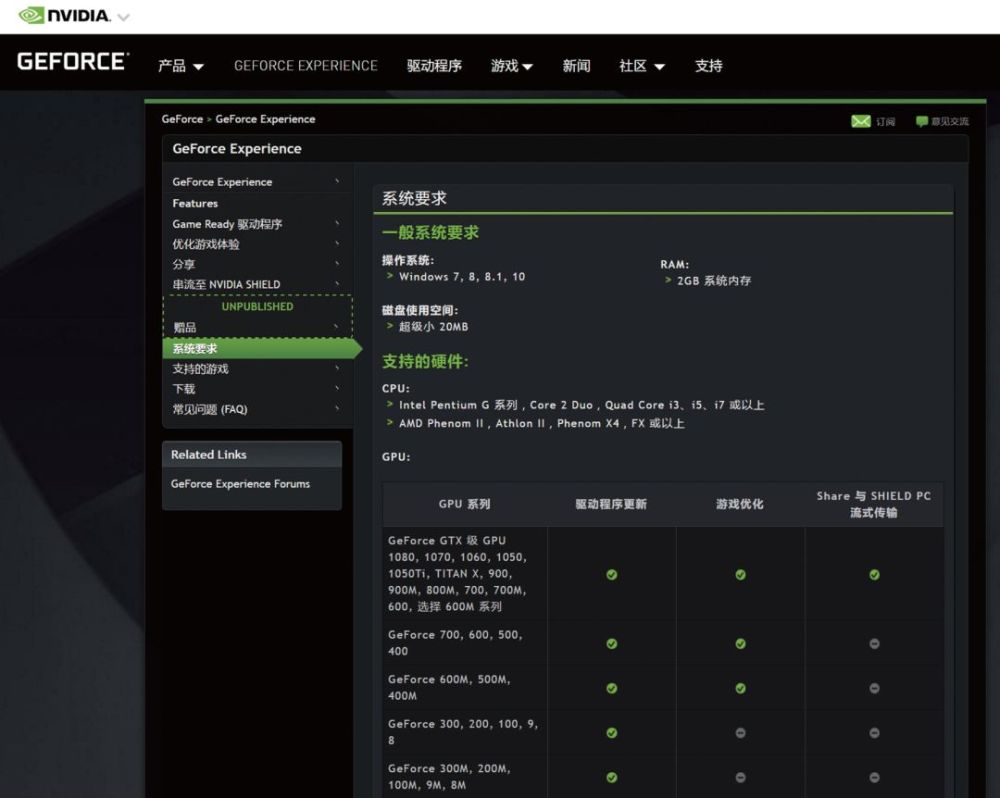This screenshot has width=1000, height=798.
Task: Click GeForce 700 row gray unsupported icon
Action: [x=874, y=644]
